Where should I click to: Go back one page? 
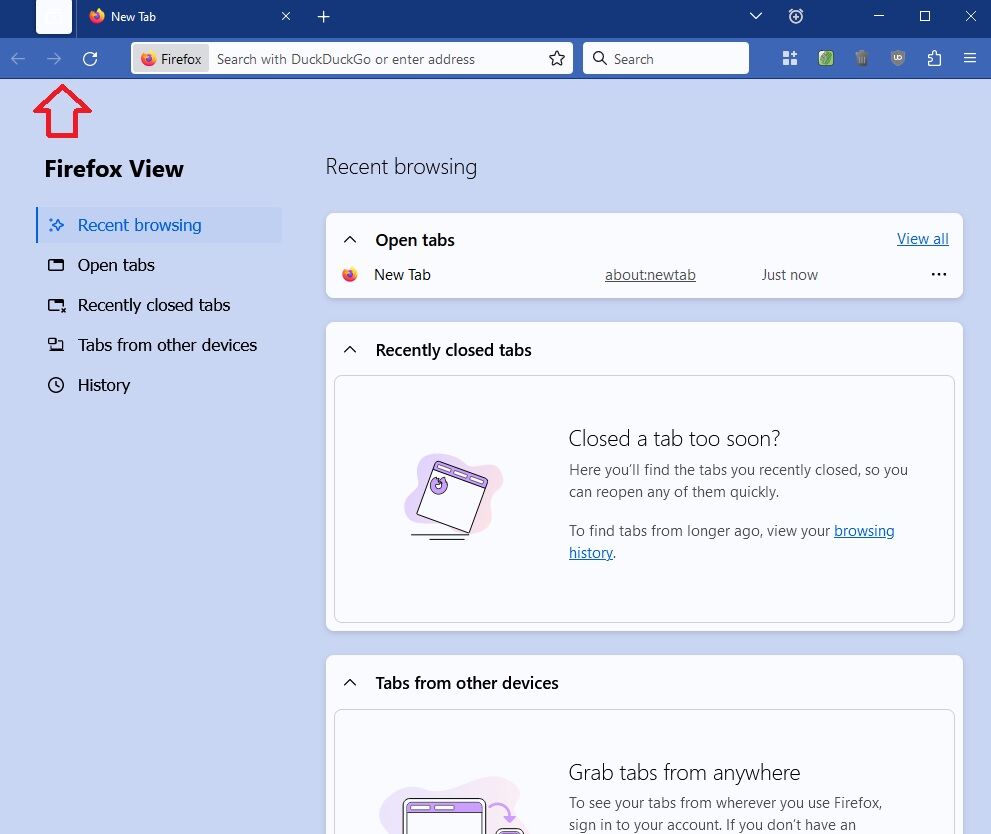coord(18,59)
